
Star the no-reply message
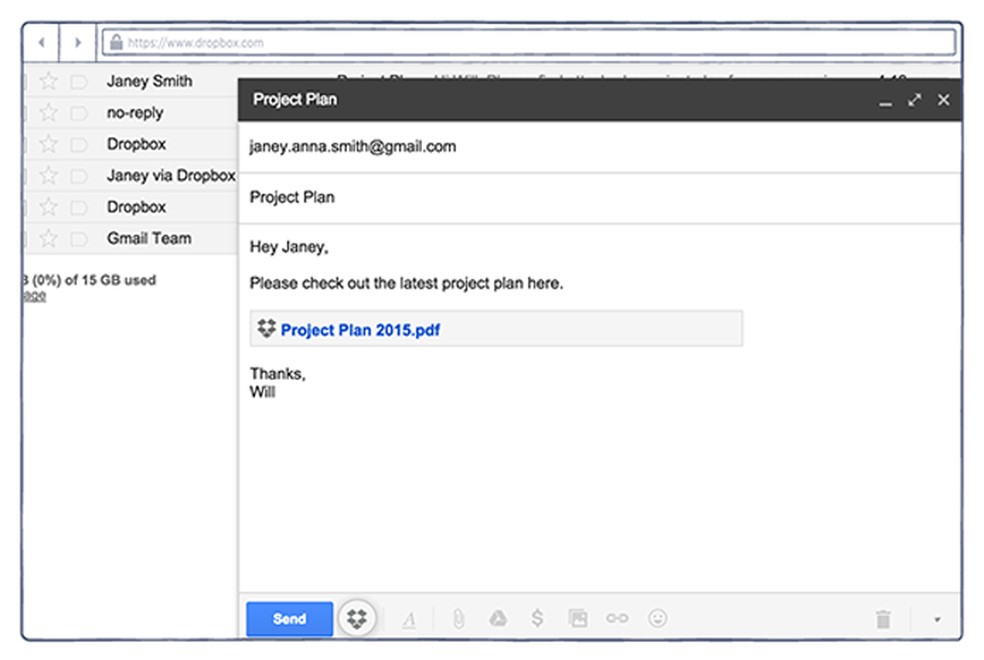pyautogui.click(x=47, y=113)
